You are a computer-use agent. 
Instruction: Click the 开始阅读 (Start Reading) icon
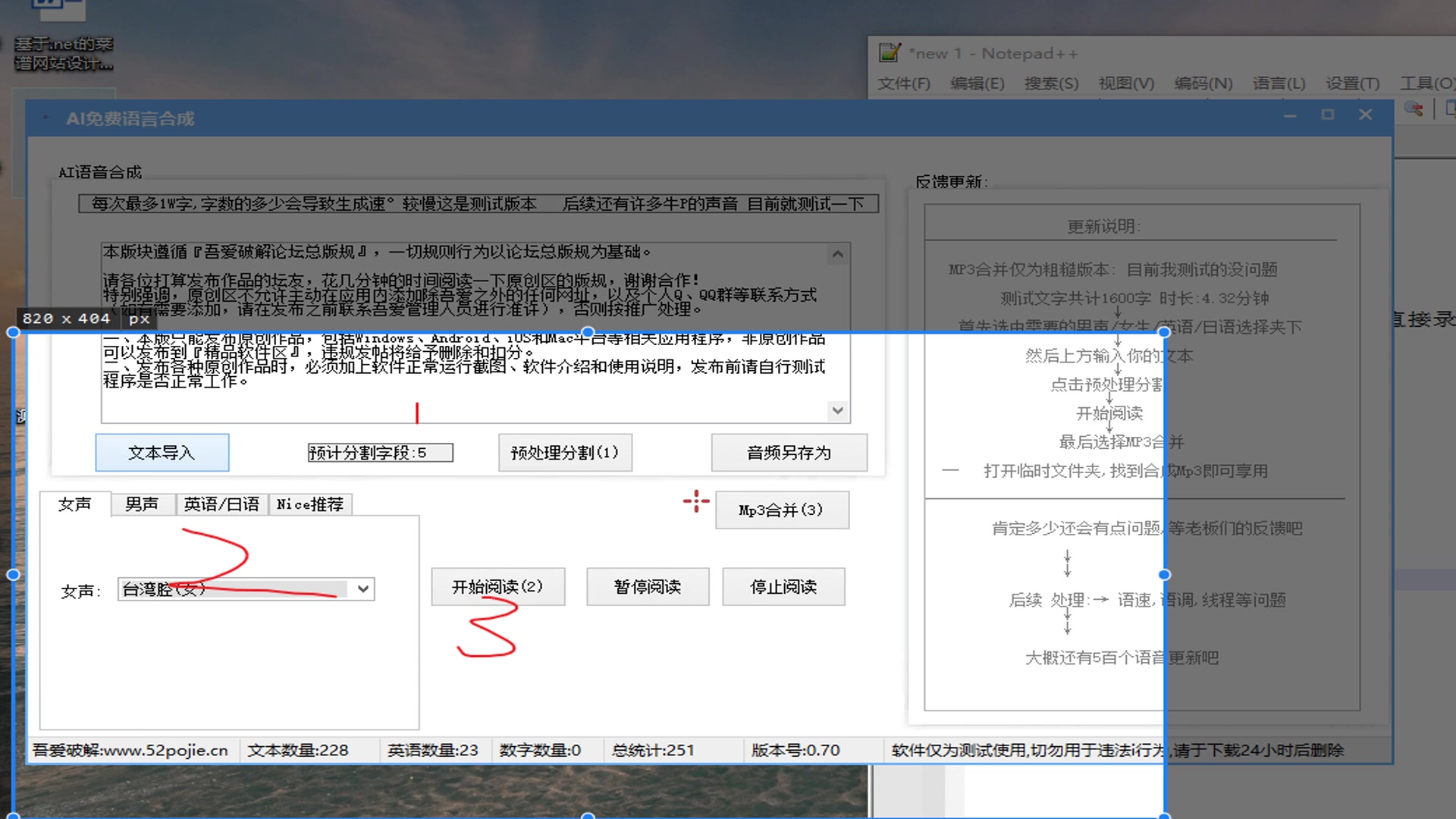coord(497,587)
